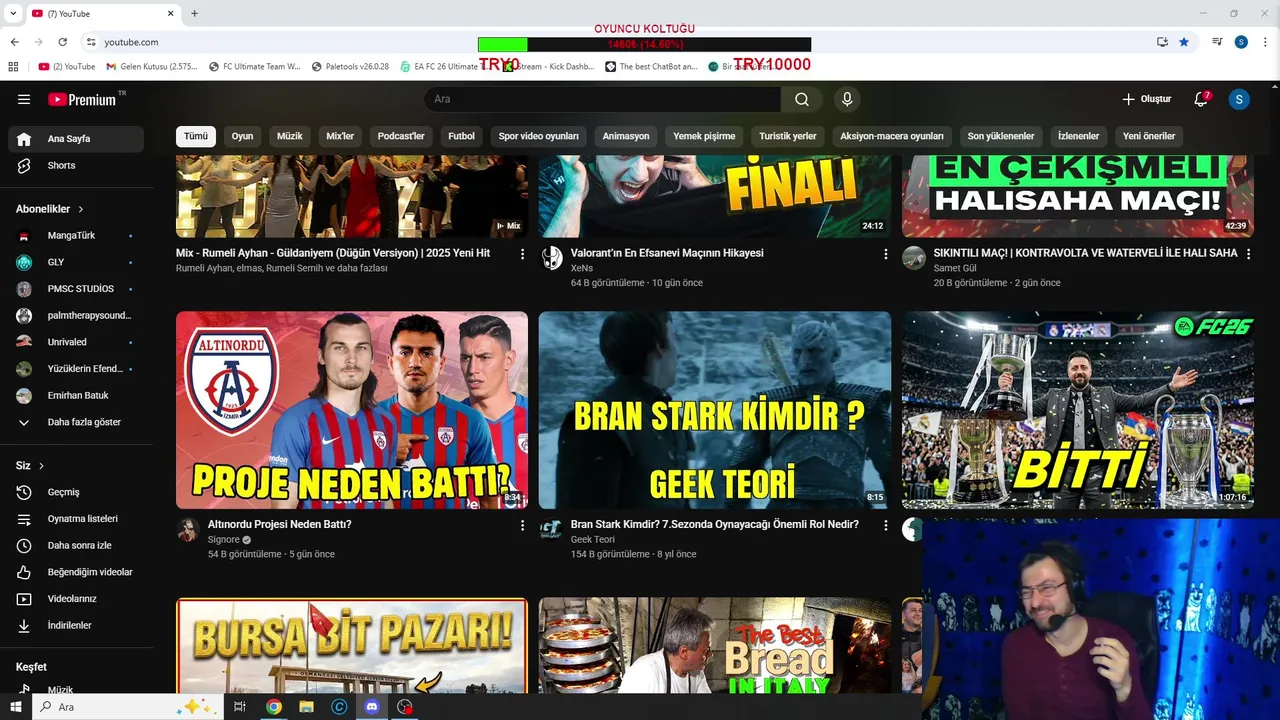Open the notifications bell

click(x=1201, y=99)
